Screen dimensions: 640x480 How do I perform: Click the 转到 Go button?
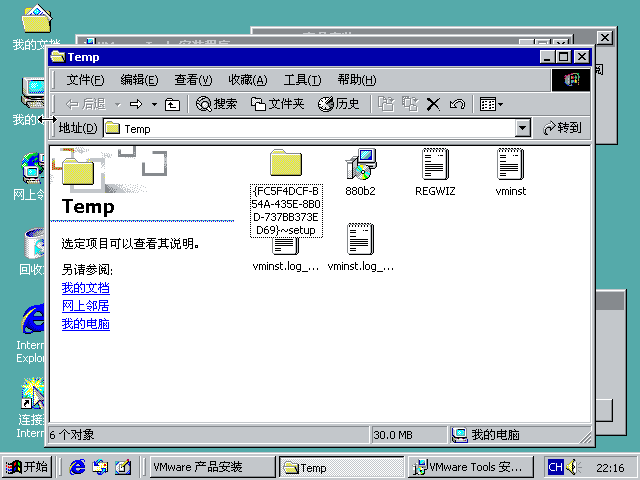point(562,128)
